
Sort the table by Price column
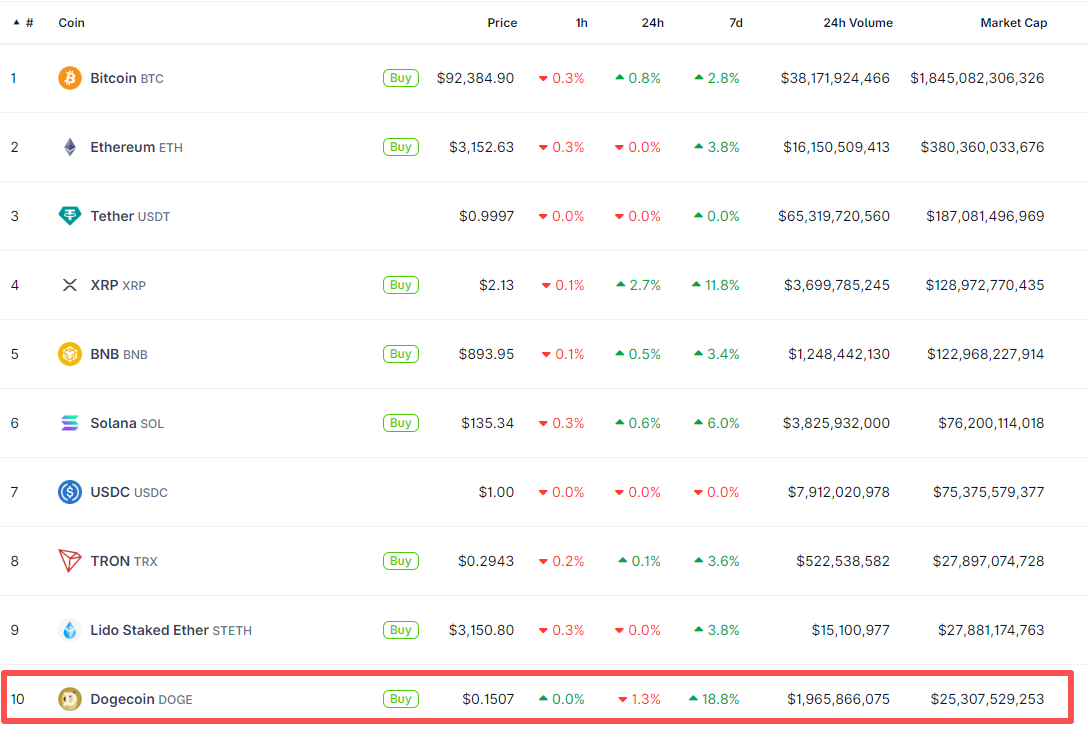502,22
